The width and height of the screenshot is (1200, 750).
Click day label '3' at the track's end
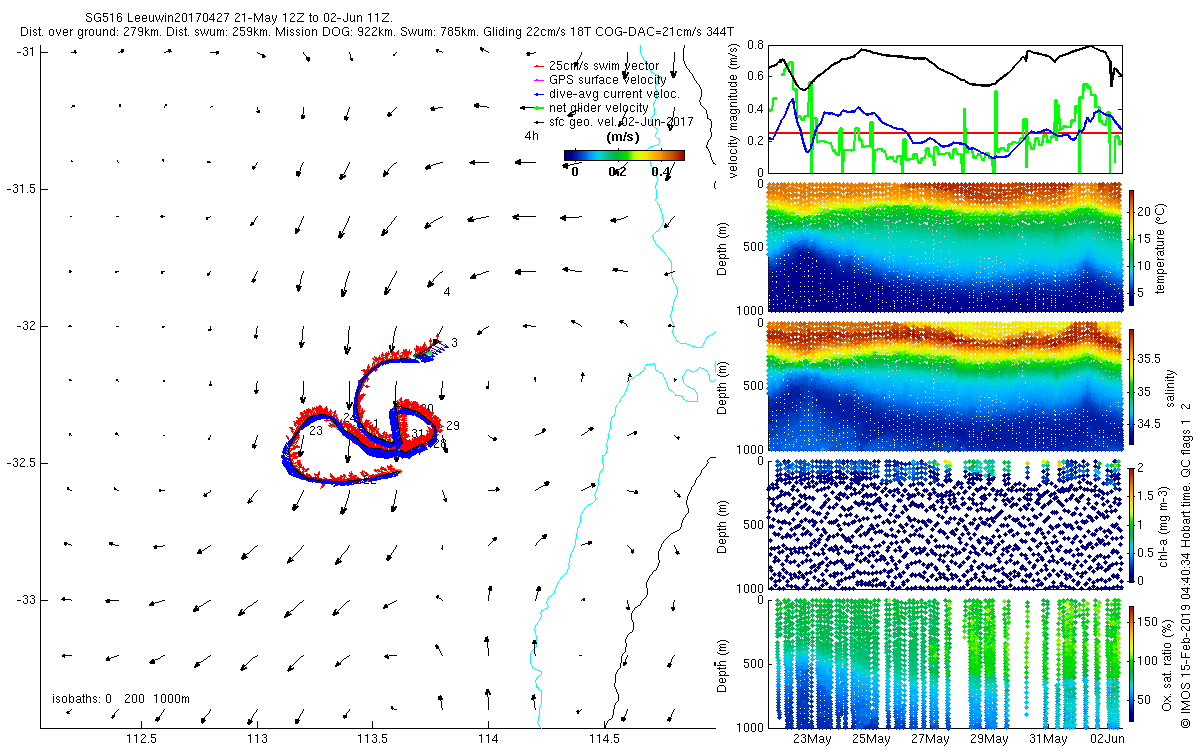(x=454, y=343)
